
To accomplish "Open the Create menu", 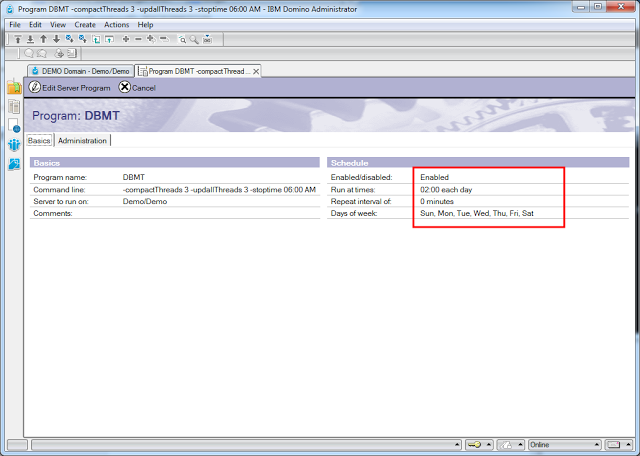I will 85,24.
